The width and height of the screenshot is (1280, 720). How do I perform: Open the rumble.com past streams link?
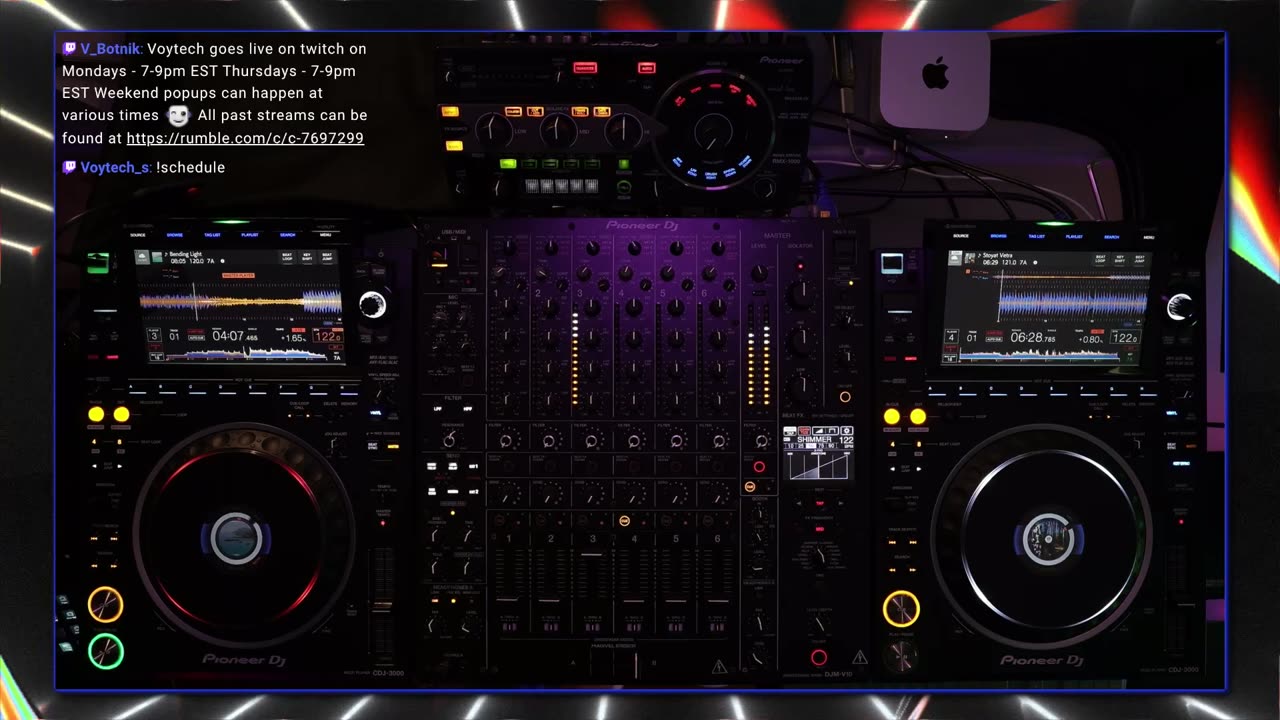pyautogui.click(x=245, y=139)
